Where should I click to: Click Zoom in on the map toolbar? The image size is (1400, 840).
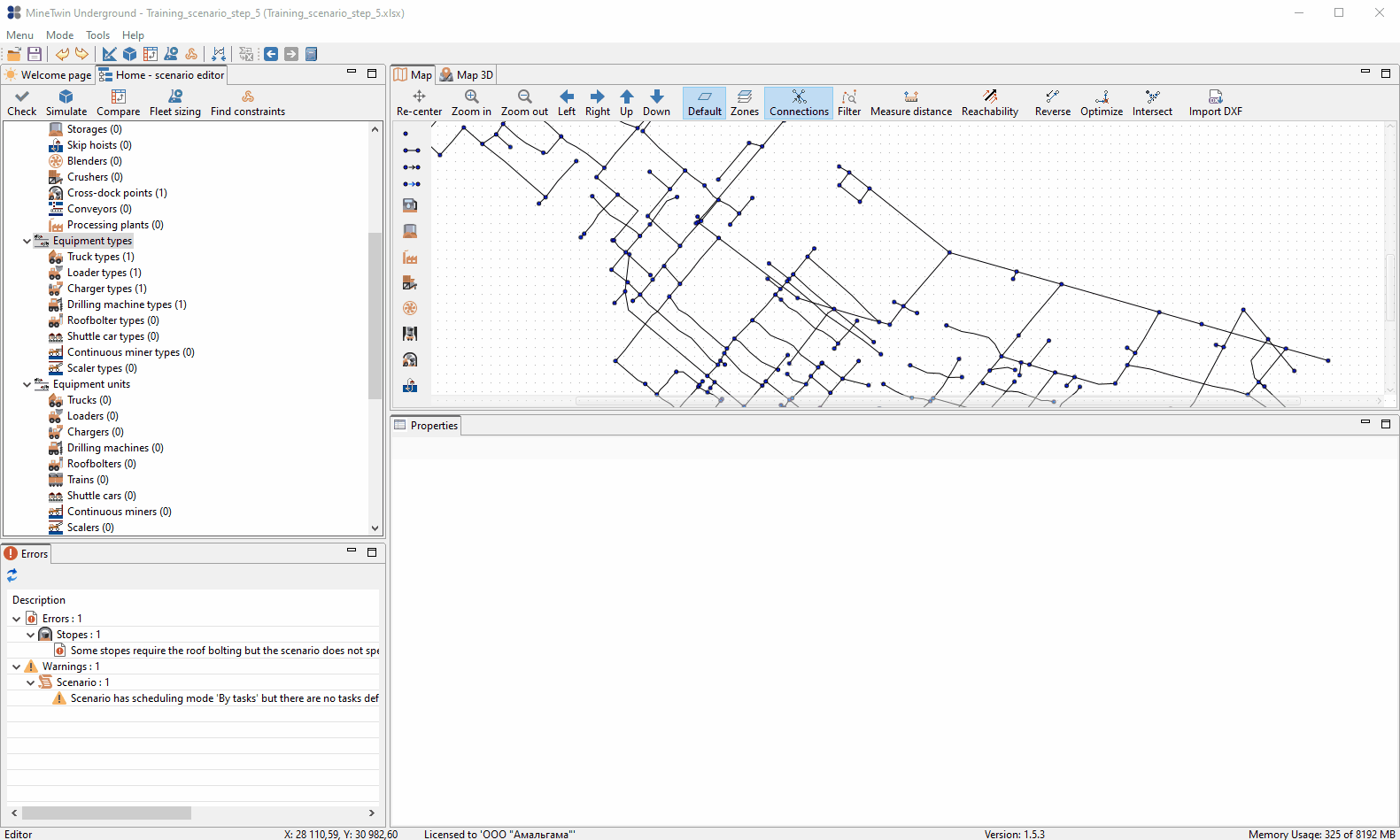point(471,103)
